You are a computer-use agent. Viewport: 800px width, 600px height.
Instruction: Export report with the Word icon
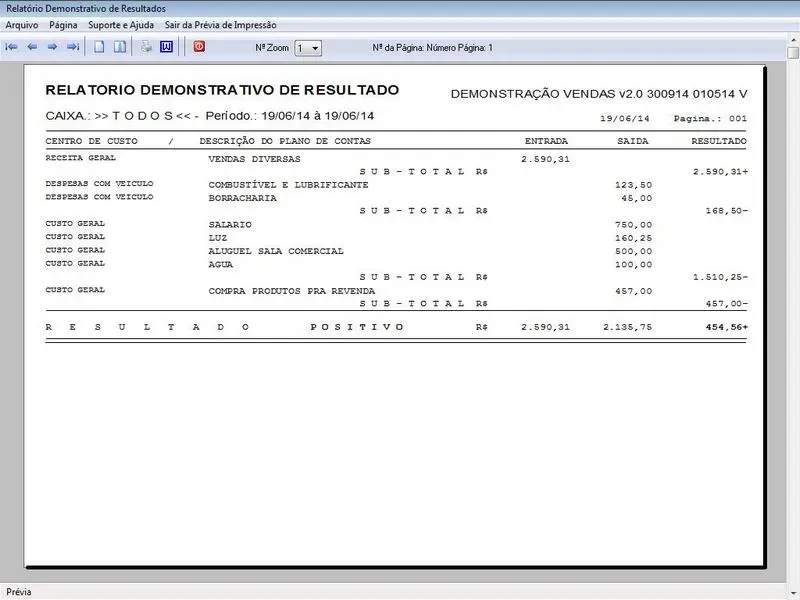pos(166,47)
